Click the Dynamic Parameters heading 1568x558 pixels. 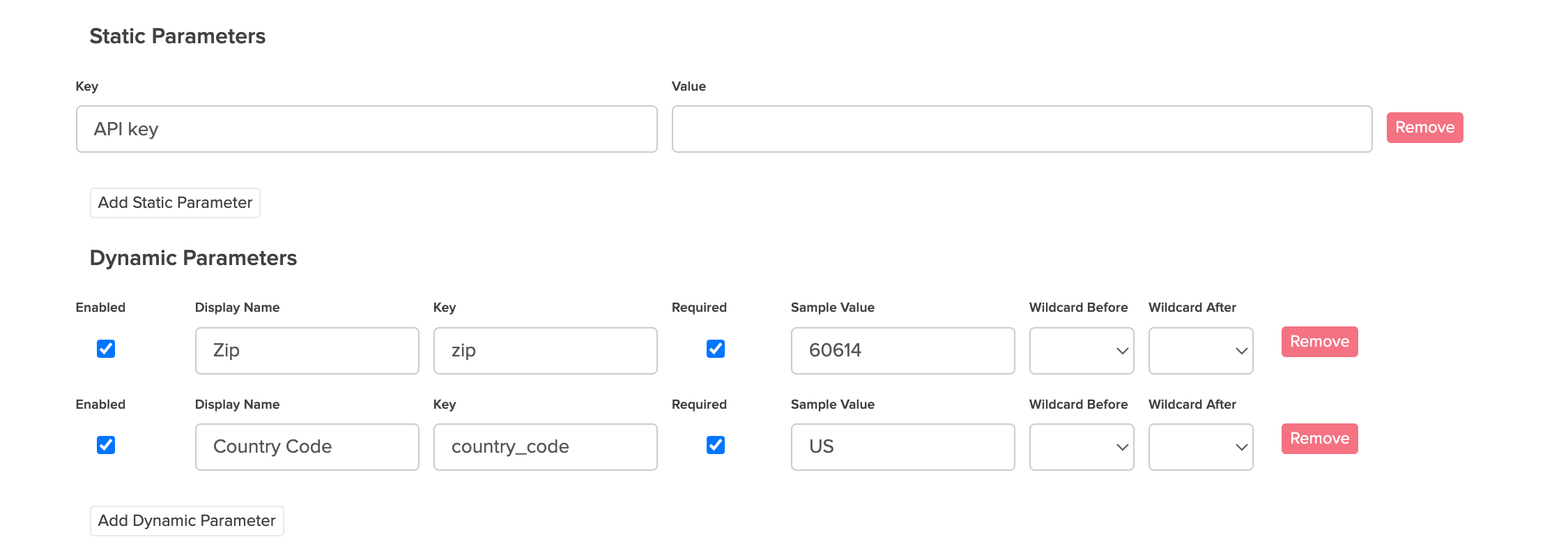coord(193,258)
